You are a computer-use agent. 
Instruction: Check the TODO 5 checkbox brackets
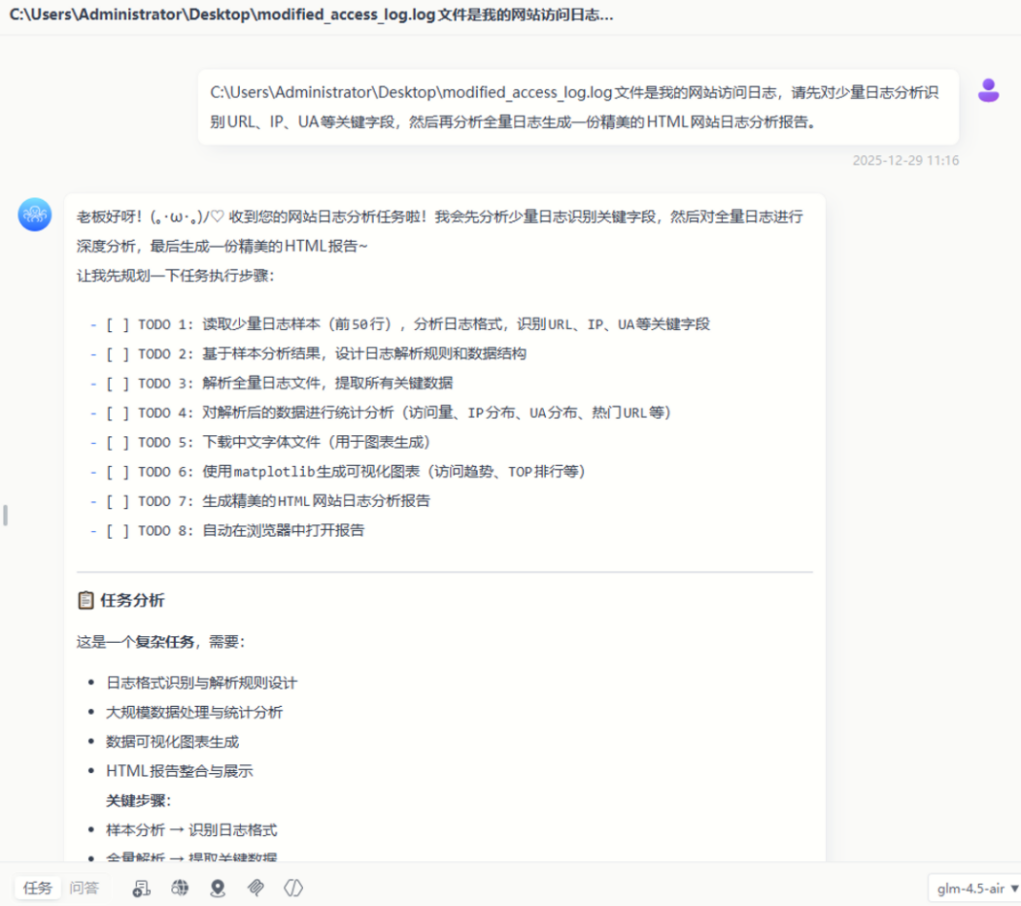tap(117, 442)
